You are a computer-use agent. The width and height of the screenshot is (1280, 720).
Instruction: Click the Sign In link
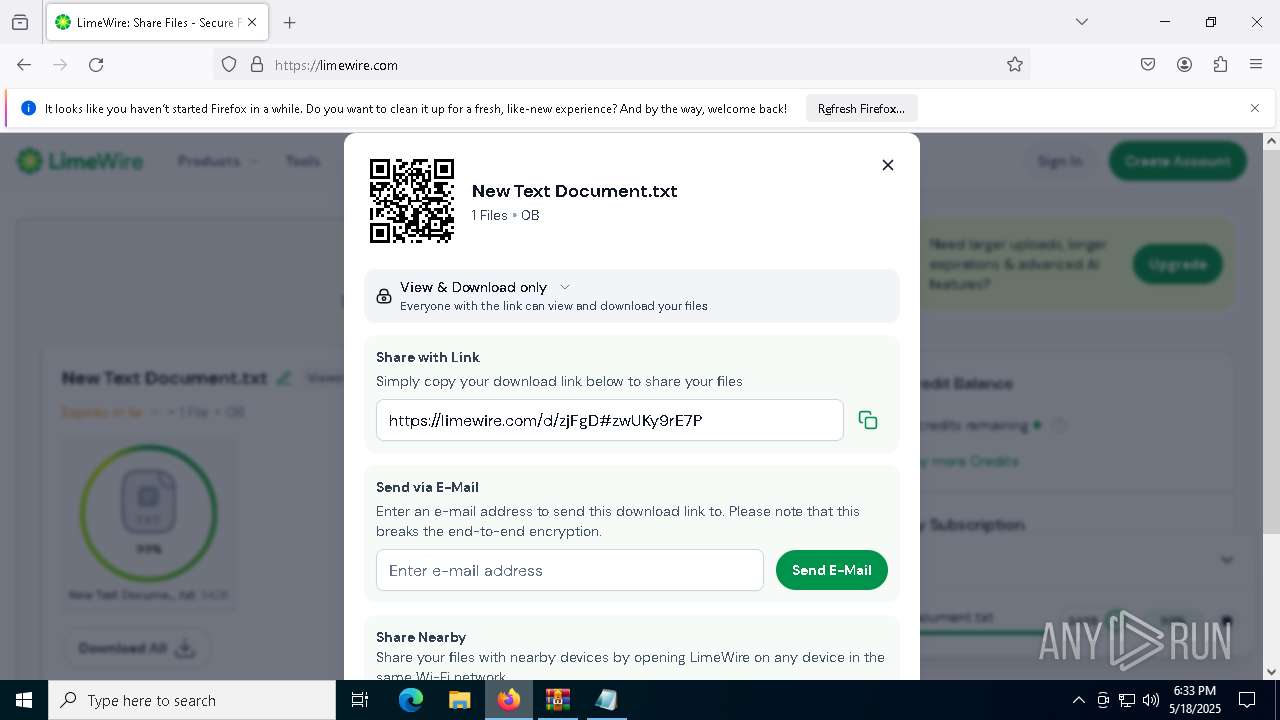click(1060, 161)
